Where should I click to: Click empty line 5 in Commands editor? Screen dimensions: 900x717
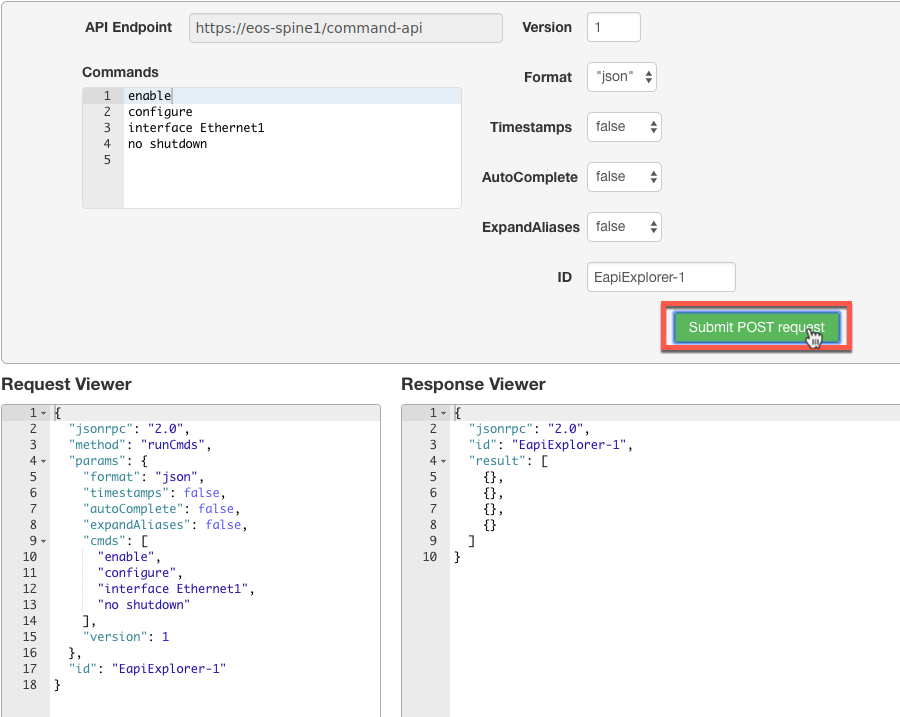click(x=290, y=160)
